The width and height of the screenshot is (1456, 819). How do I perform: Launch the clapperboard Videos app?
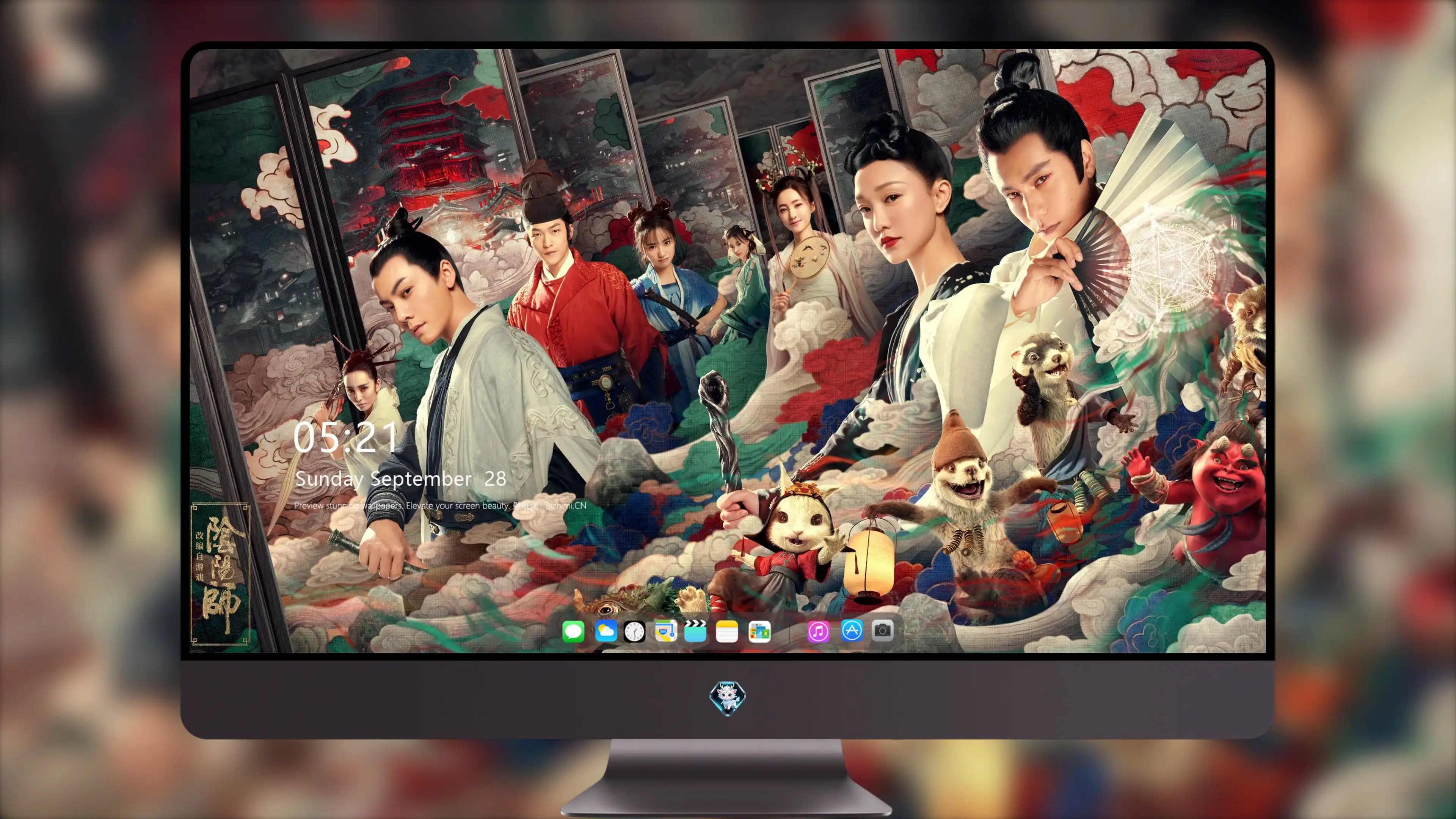pyautogui.click(x=695, y=631)
